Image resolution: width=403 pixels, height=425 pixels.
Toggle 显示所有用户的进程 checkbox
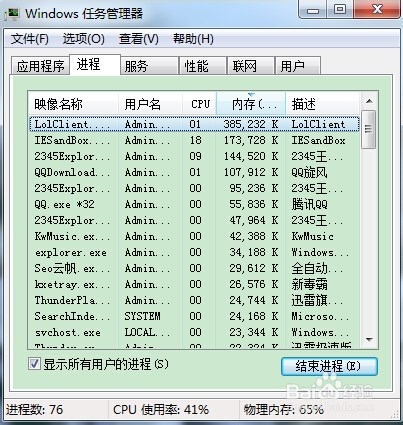pos(34,364)
